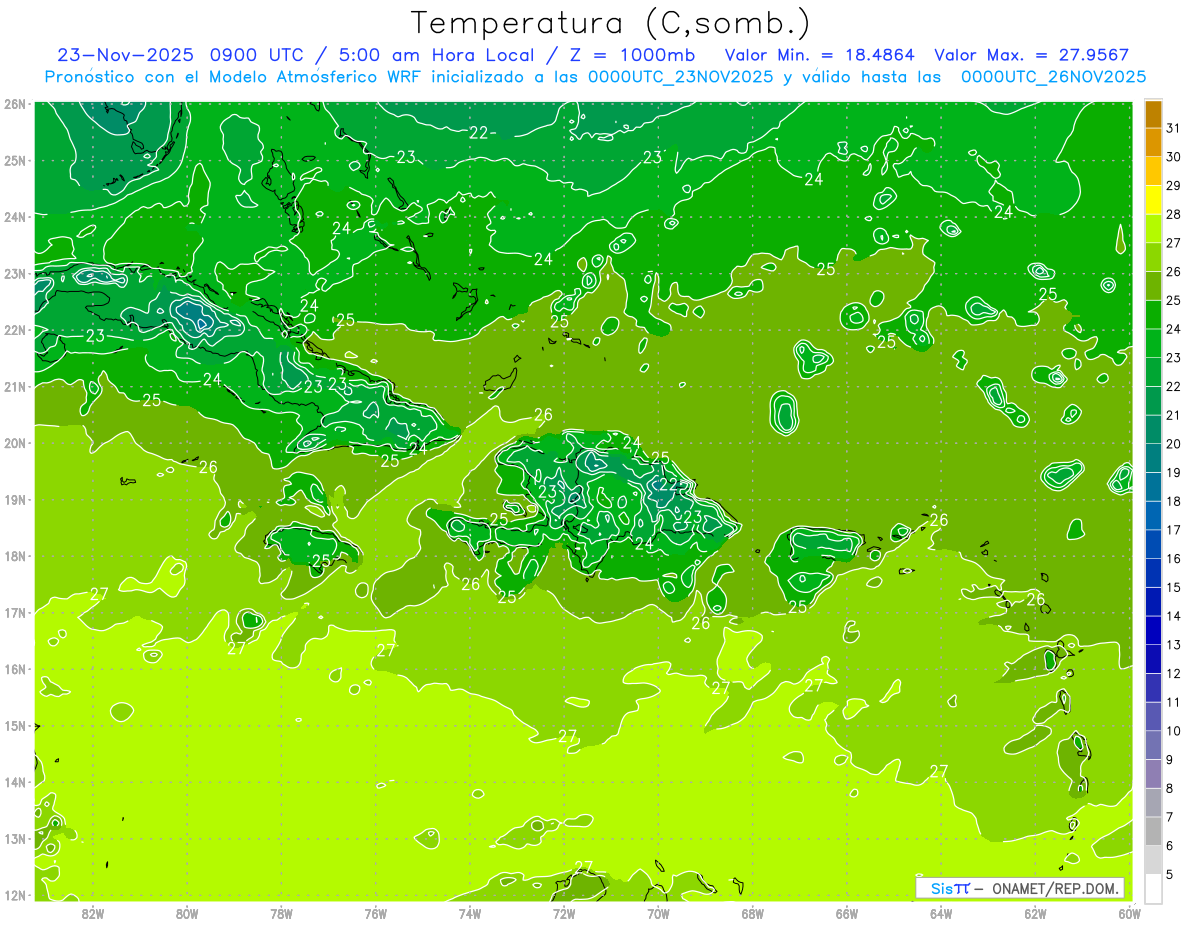Select the 'Valor Max. = 27.9567' text

(x=1032, y=55)
